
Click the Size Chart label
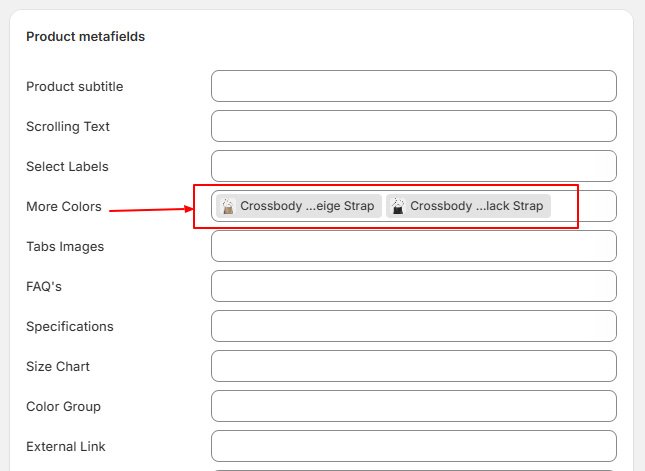tap(58, 366)
